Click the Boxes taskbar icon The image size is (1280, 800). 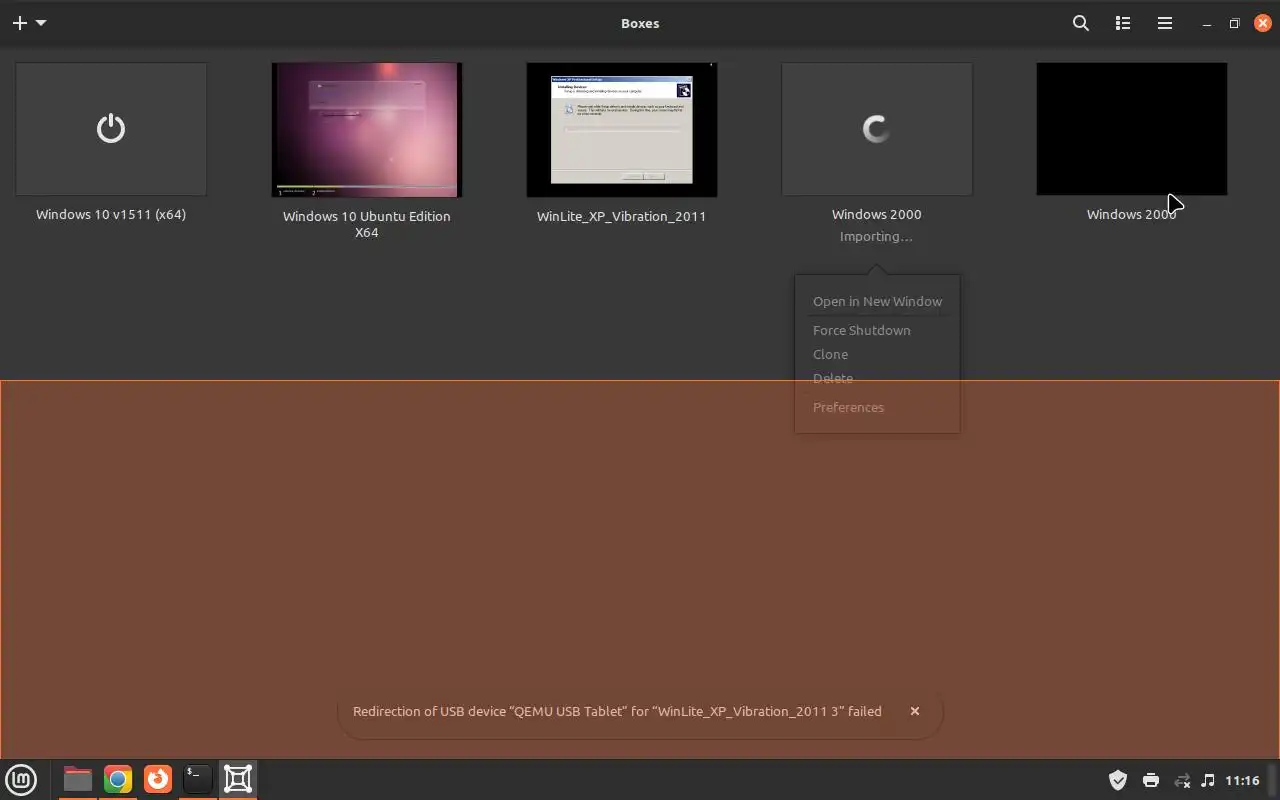tap(238, 779)
